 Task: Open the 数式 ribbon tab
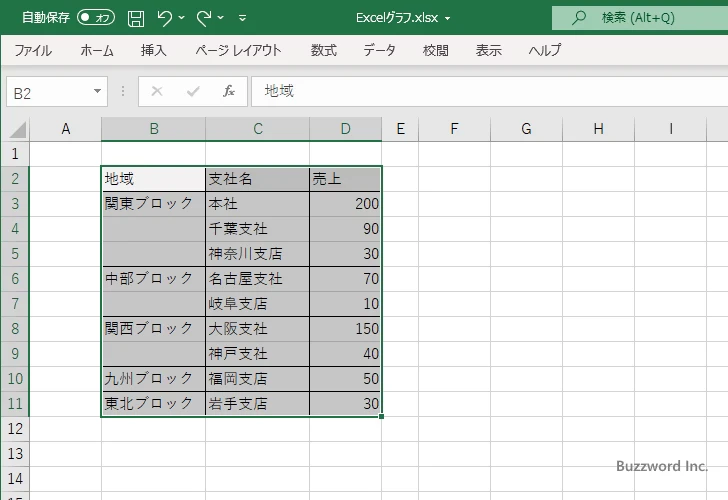324,50
